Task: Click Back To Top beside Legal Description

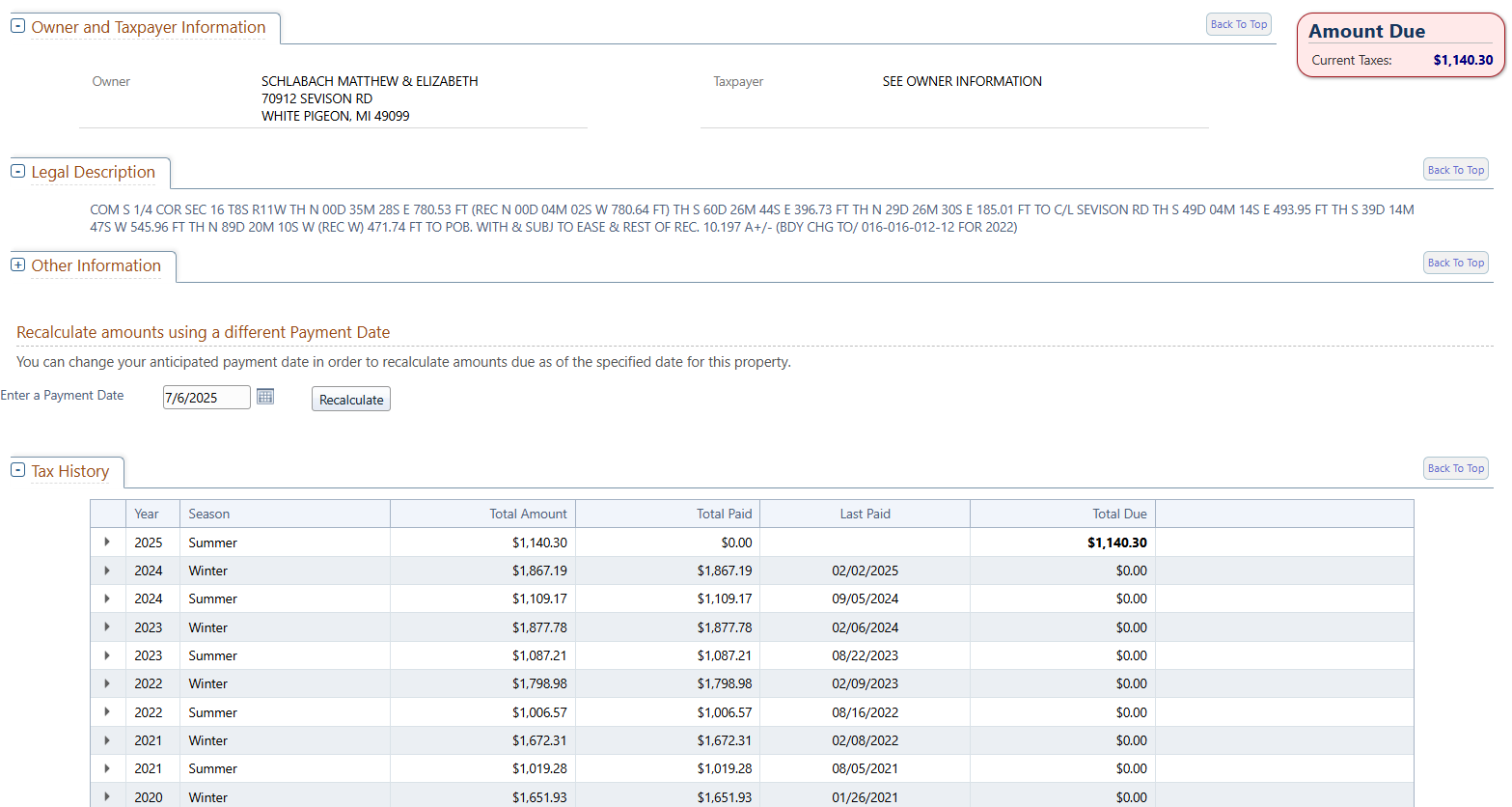Action: pyautogui.click(x=1455, y=170)
